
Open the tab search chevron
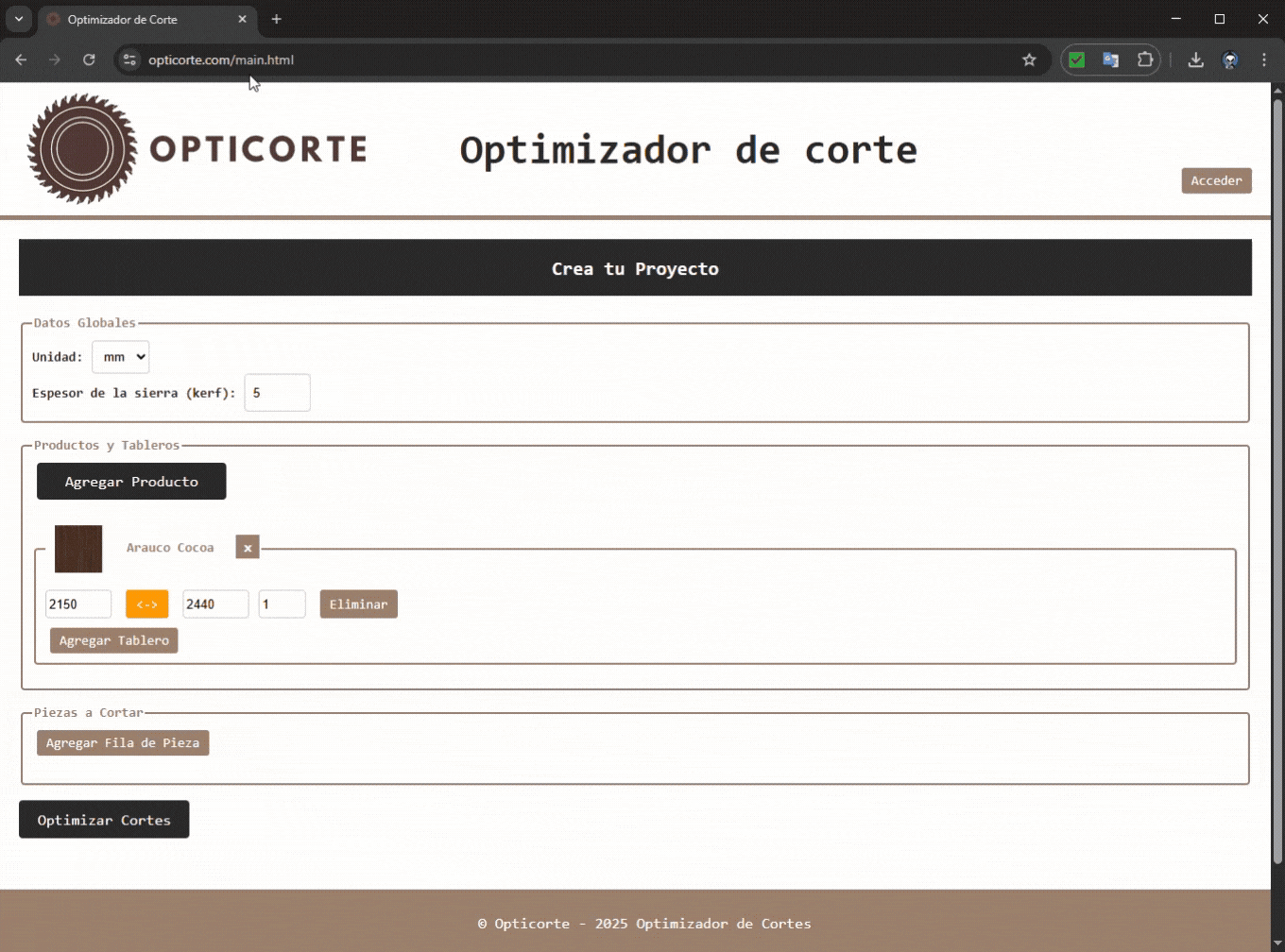click(17, 19)
